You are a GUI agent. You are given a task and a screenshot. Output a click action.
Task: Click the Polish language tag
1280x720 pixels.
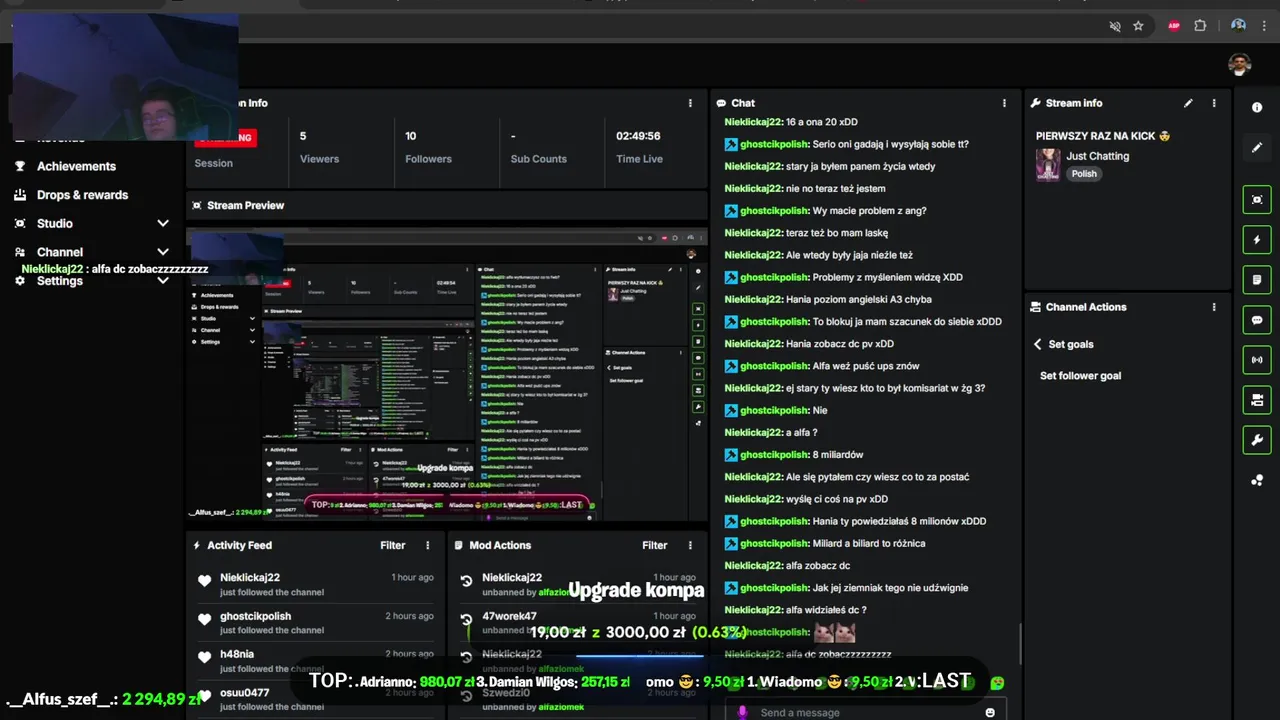click(x=1084, y=174)
